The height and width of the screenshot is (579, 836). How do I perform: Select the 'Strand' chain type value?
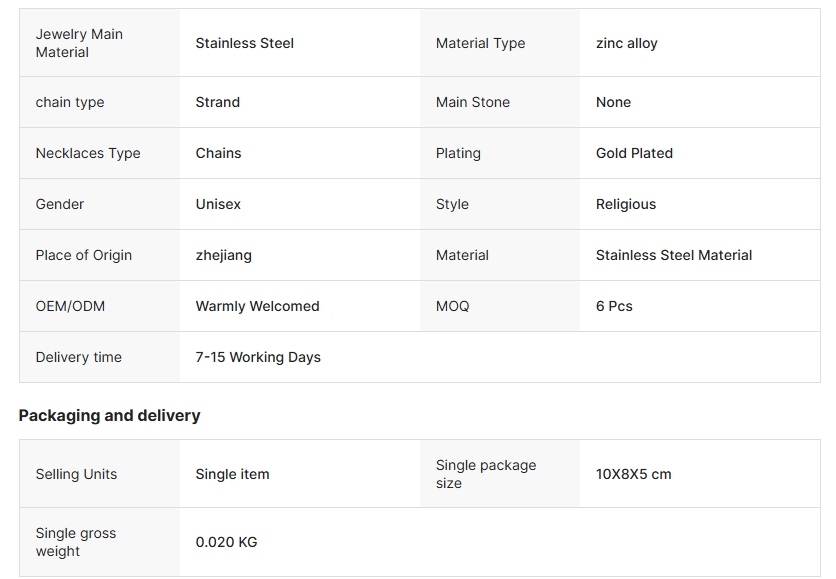point(218,102)
